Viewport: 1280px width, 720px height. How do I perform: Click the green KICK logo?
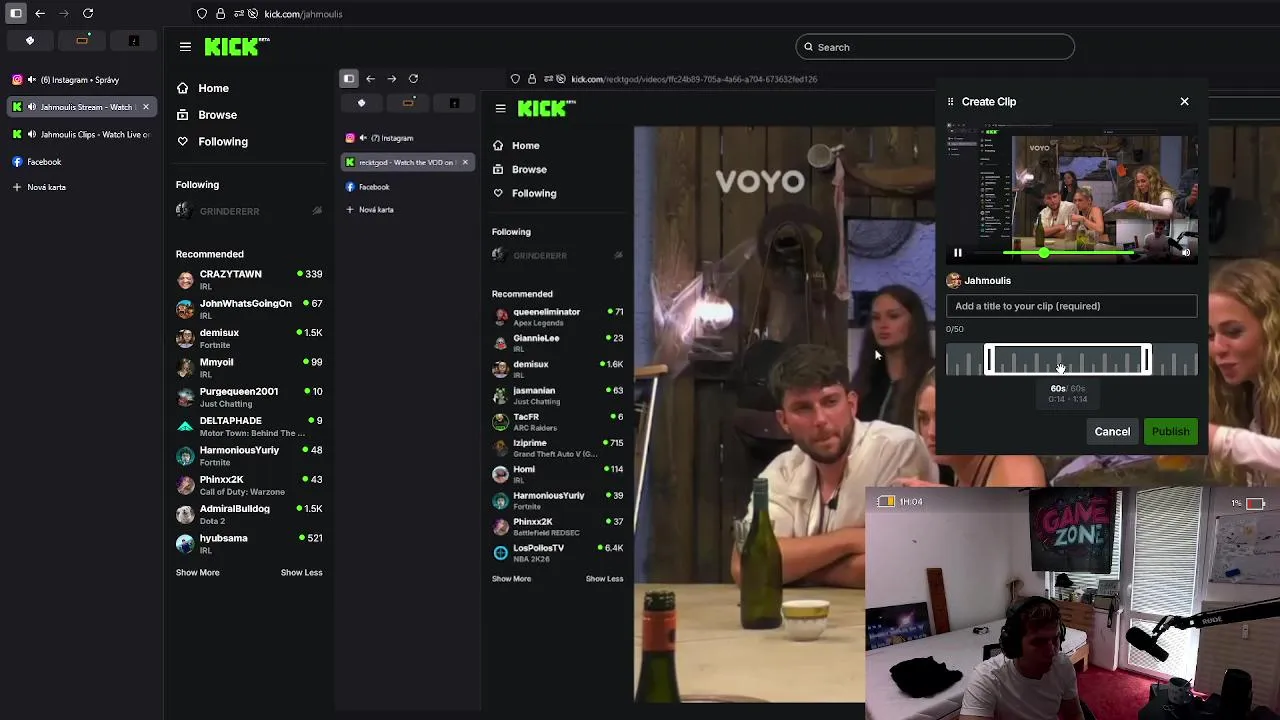coord(236,46)
